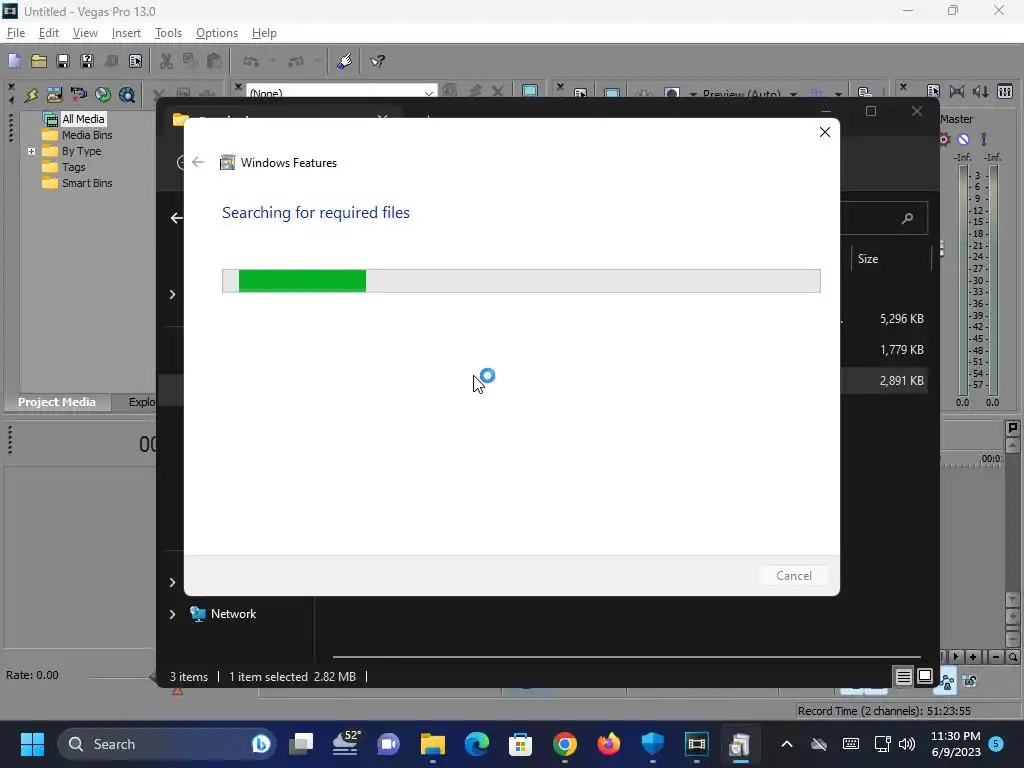1024x768 pixels.
Task: Open the Mixing Console icon
Action: (1005, 91)
